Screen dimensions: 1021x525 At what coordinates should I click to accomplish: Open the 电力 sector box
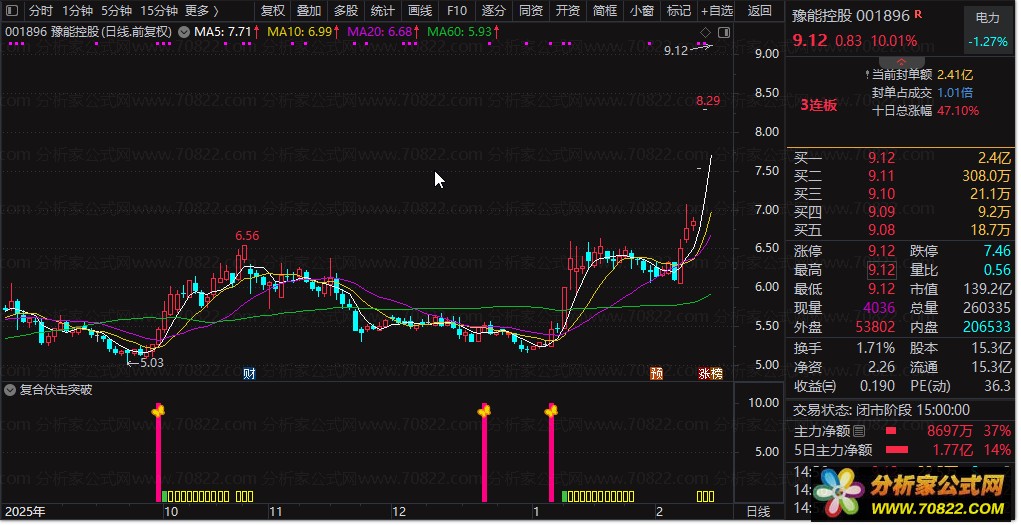coord(987,29)
